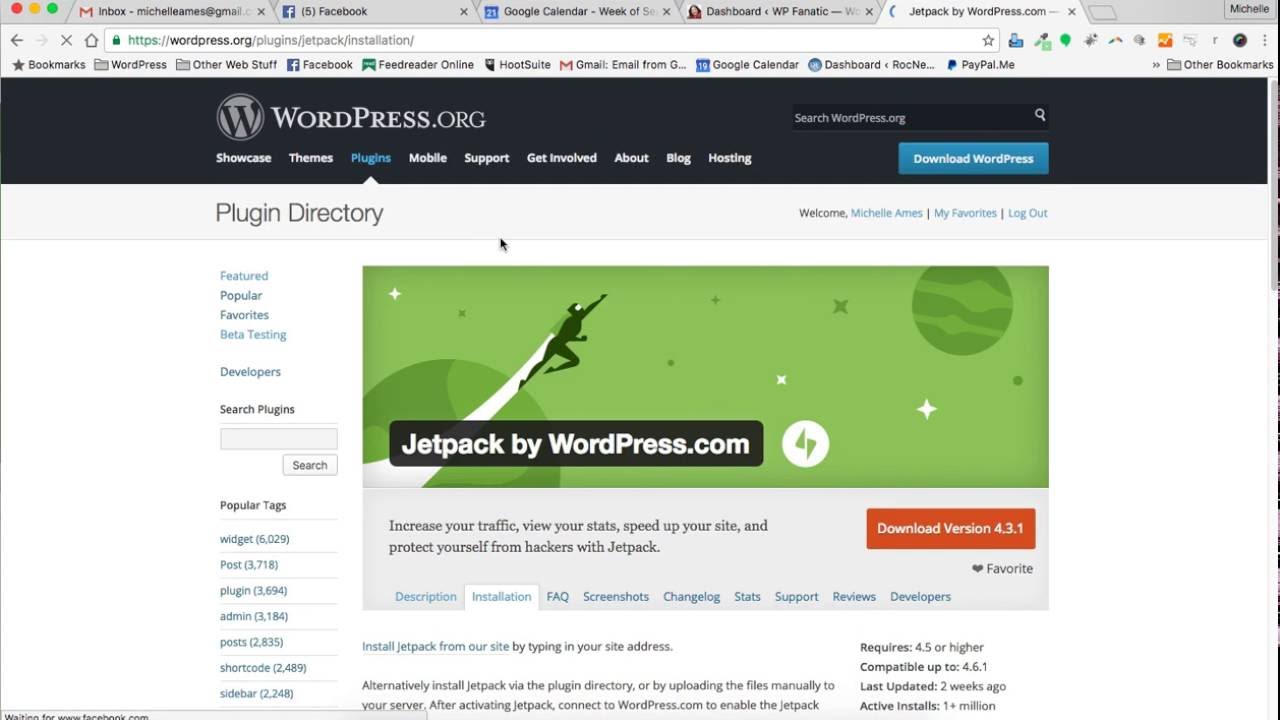
Task: Click the 'Install Jetpack from our site' link
Action: coord(435,647)
